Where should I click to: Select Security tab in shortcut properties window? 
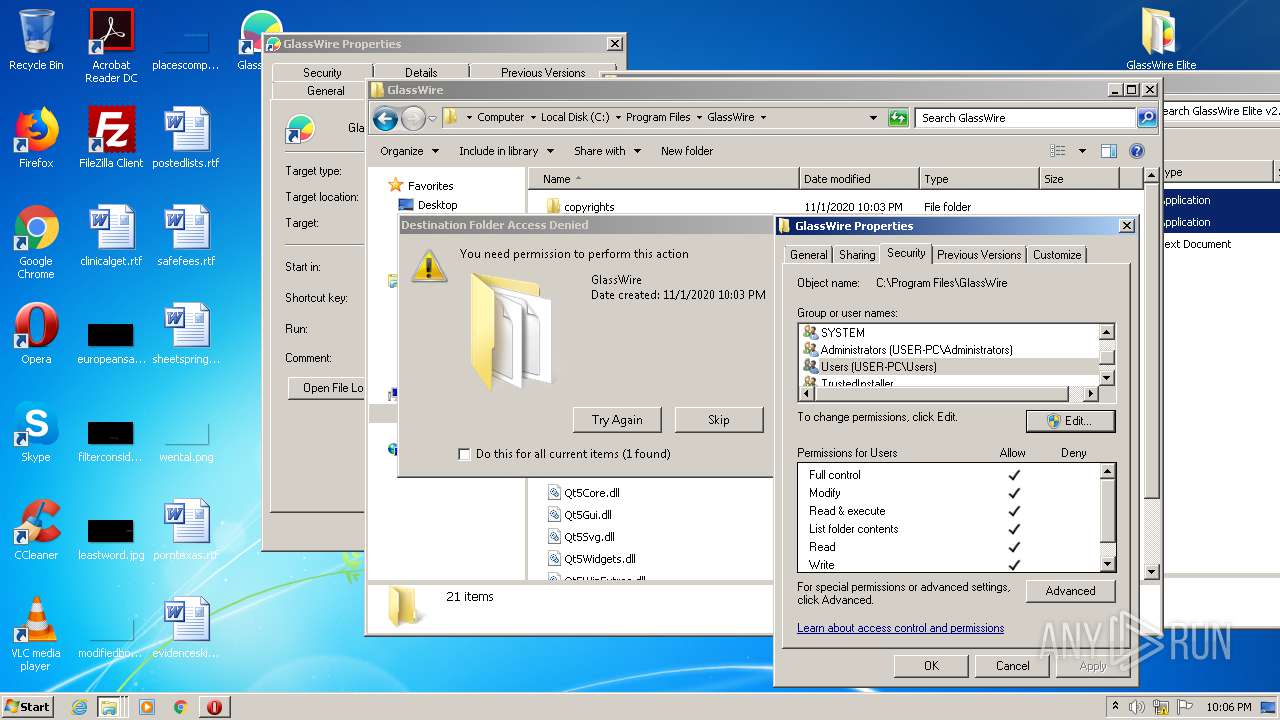tap(322, 72)
